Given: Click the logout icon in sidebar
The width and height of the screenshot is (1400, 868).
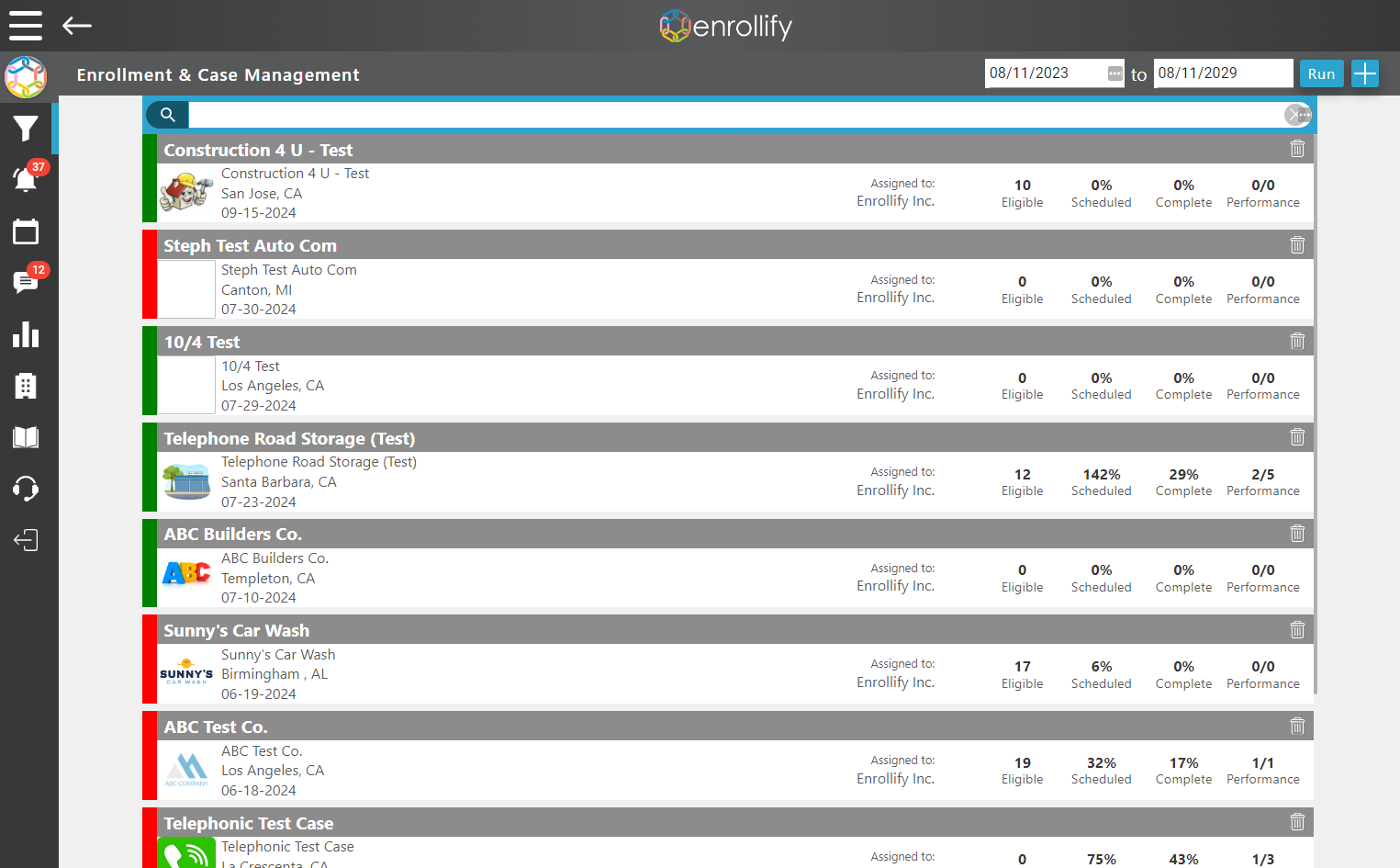Looking at the screenshot, I should [x=26, y=540].
